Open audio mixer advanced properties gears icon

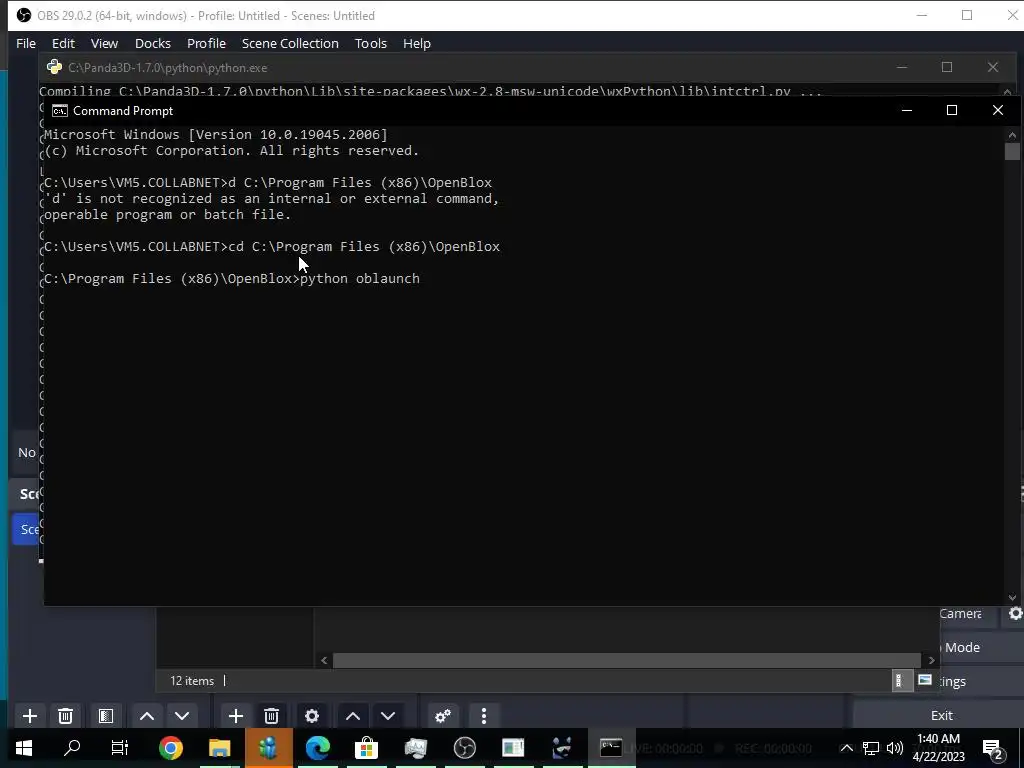click(443, 716)
